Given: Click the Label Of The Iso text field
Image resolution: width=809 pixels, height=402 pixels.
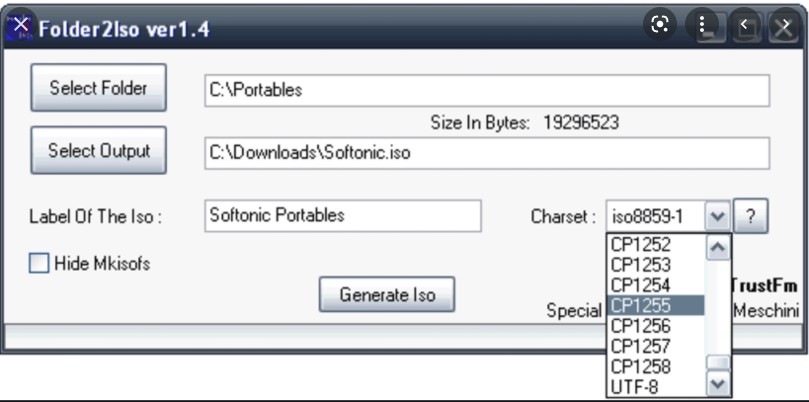Looking at the screenshot, I should (343, 216).
